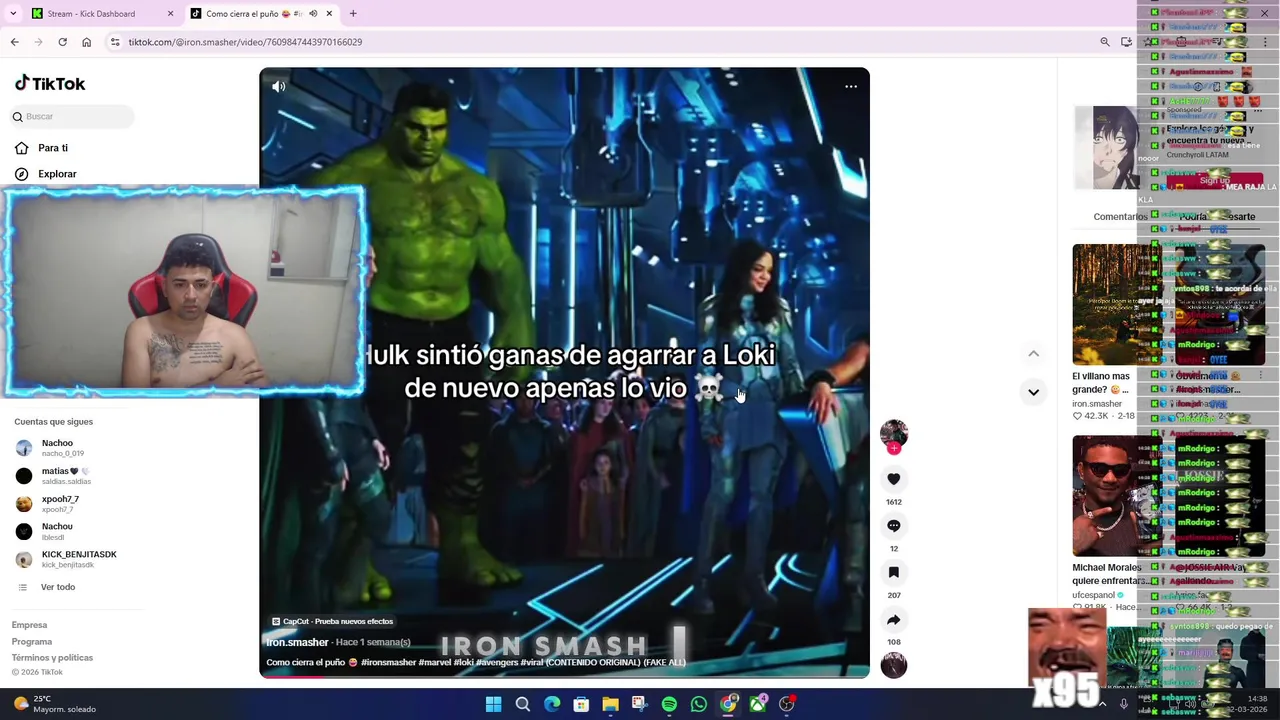Open the three-dot menu on the video
Screen dimensions: 1280x720
pyautogui.click(x=851, y=87)
